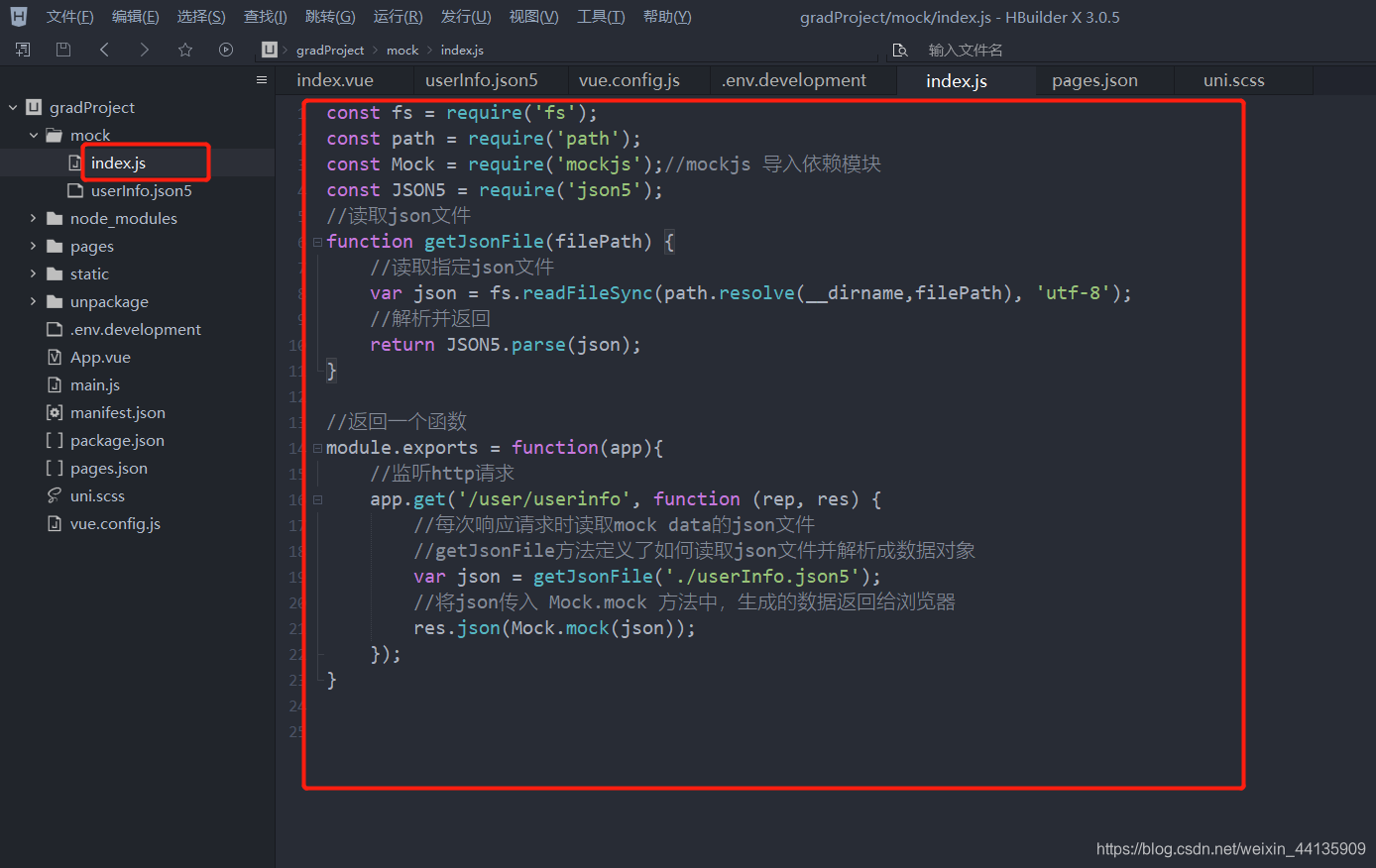Click the userInfo.json5 file icon in tree
Screen dimensions: 1376x868
(x=74, y=190)
